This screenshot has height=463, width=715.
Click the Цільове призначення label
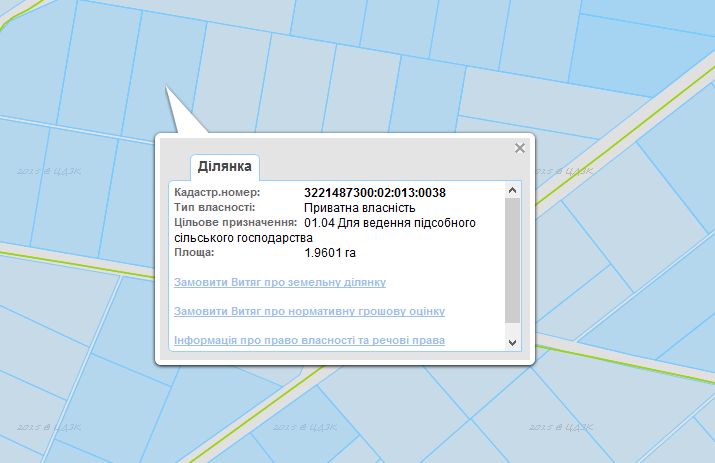235,223
